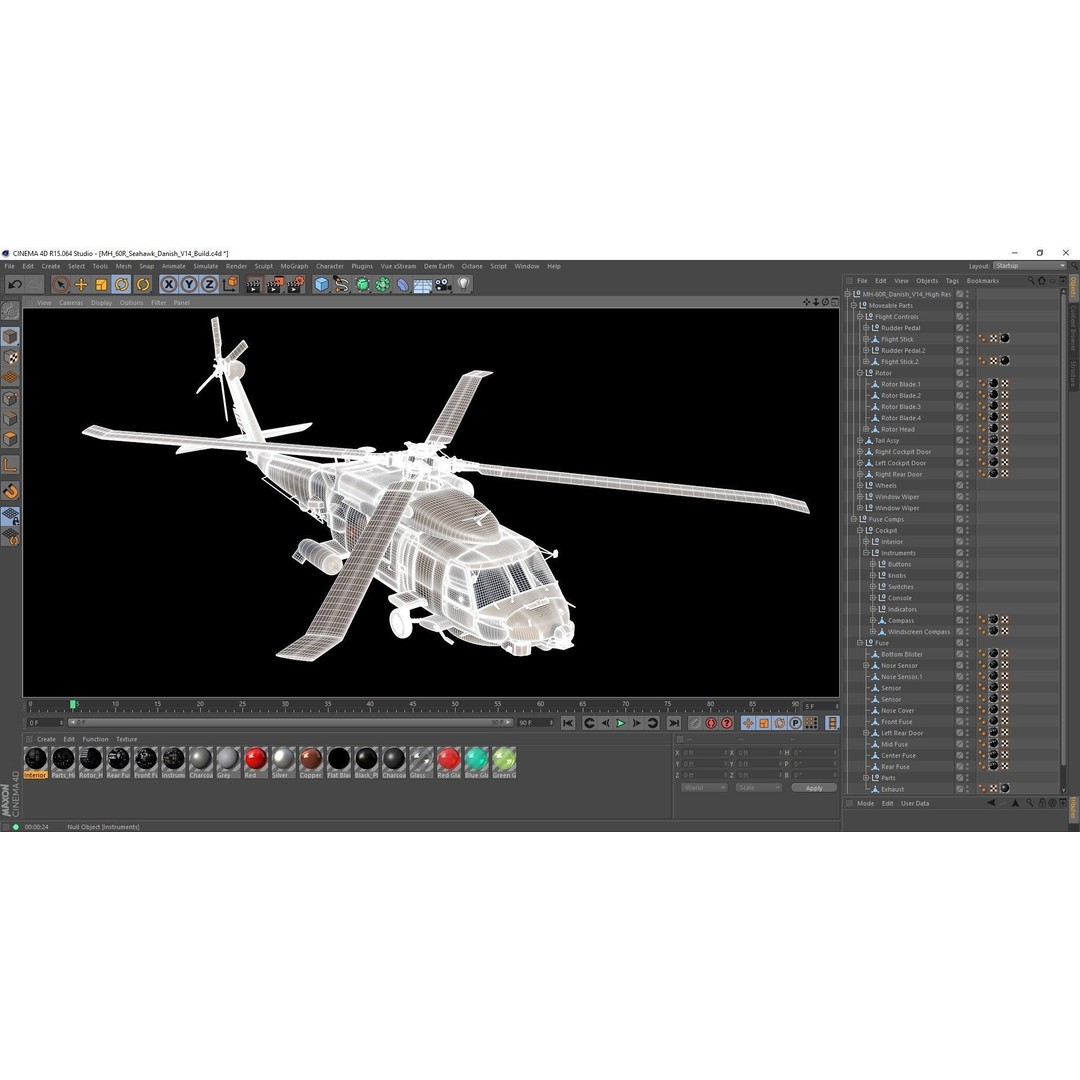Screen dimensions: 1080x1080
Task: Select the Rotate tool
Action: 122,284
